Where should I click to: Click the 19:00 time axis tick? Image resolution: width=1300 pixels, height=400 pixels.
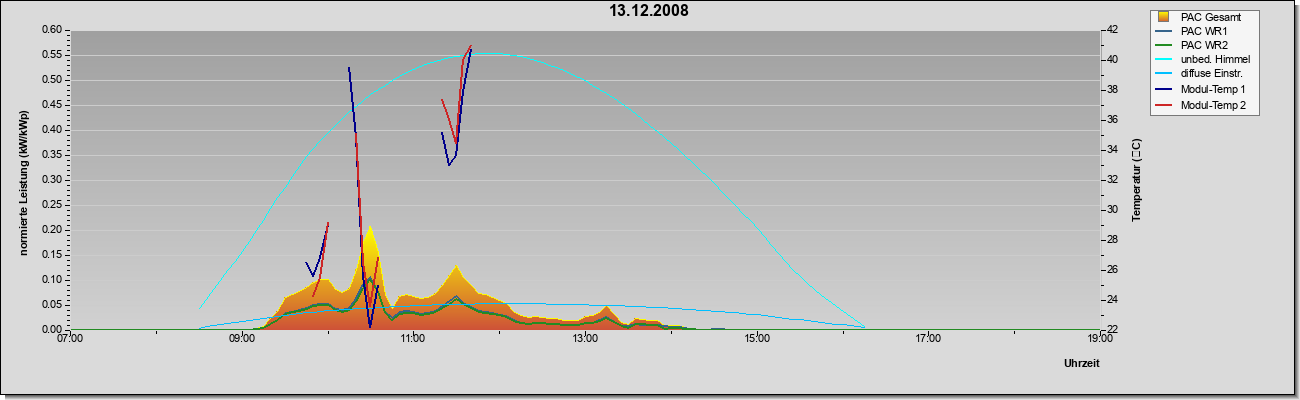(x=1099, y=340)
